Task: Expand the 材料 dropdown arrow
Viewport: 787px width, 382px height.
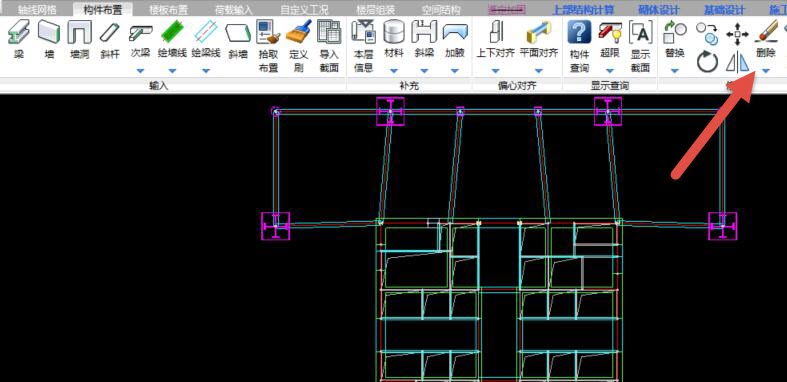Action: (394, 71)
